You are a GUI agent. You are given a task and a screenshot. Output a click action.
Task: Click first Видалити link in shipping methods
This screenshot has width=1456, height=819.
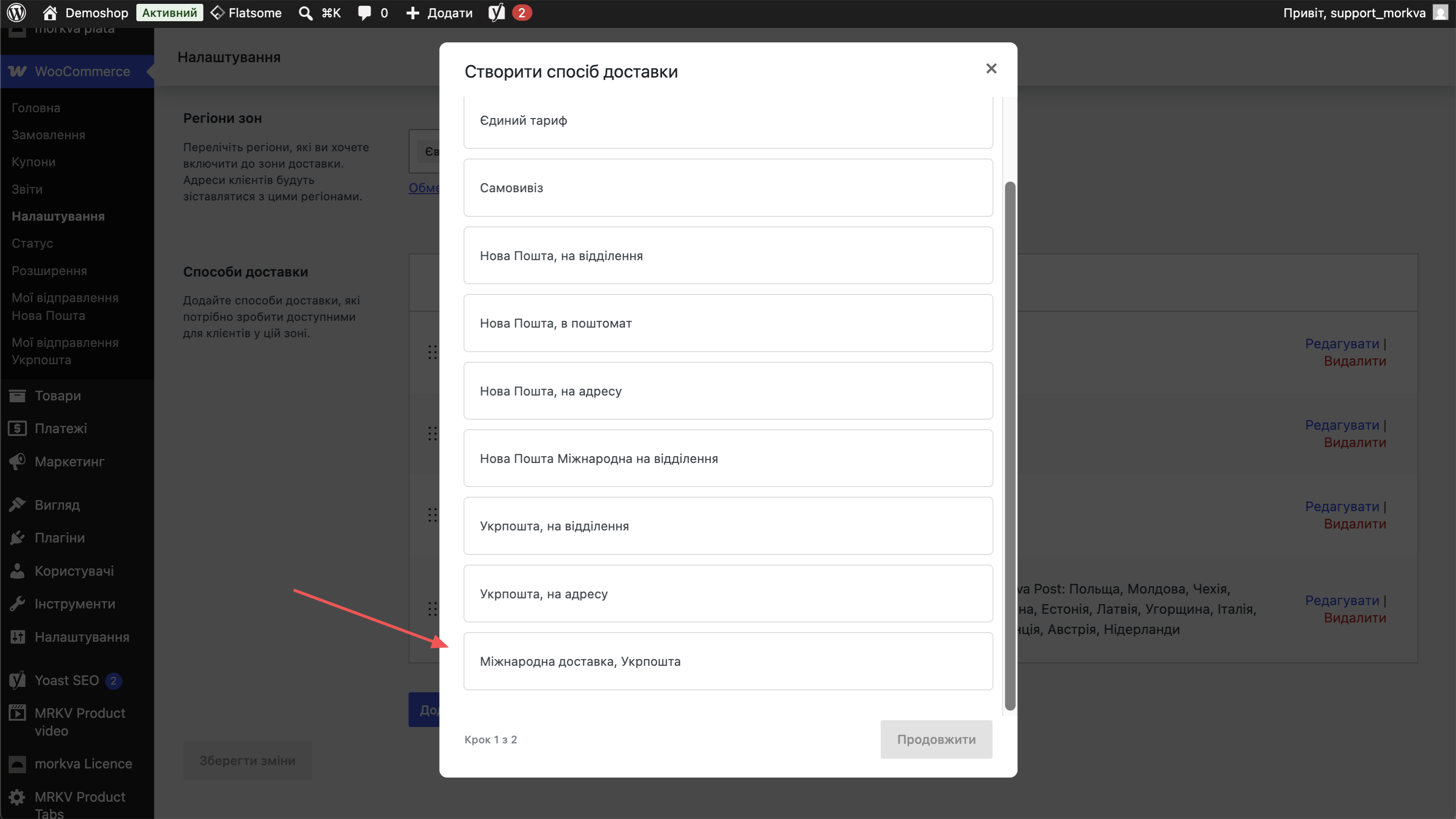coord(1355,361)
